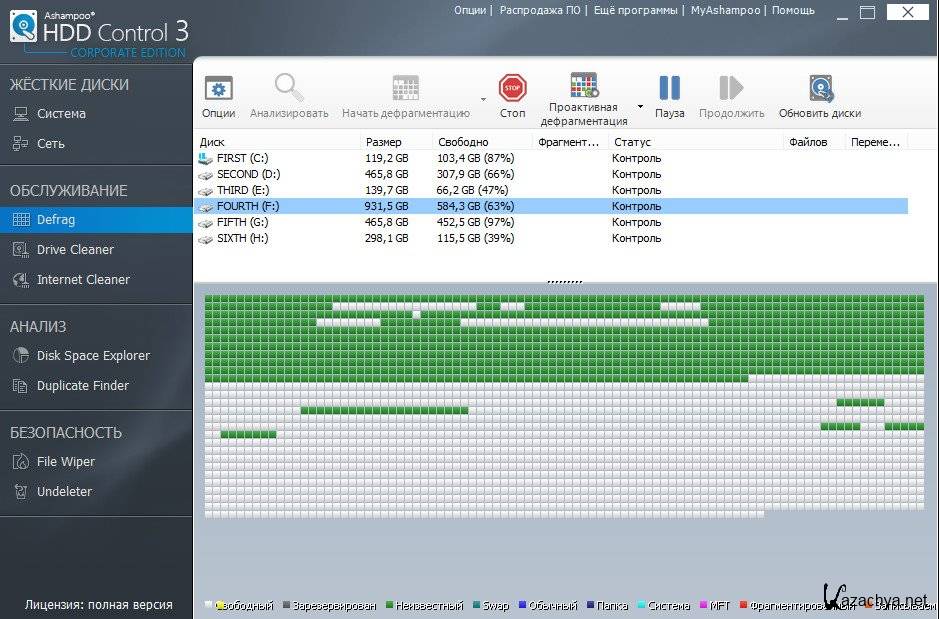Open the MyAshampoo link

point(726,10)
